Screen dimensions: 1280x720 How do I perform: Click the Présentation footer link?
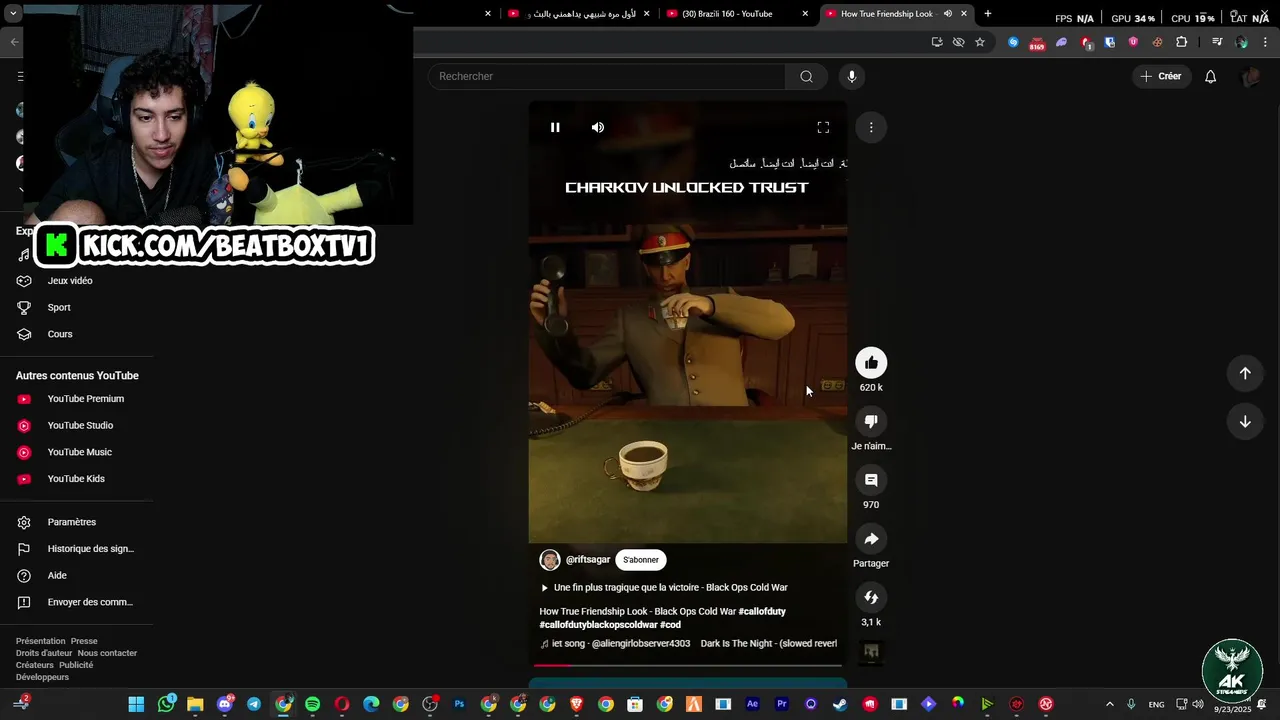click(x=40, y=641)
